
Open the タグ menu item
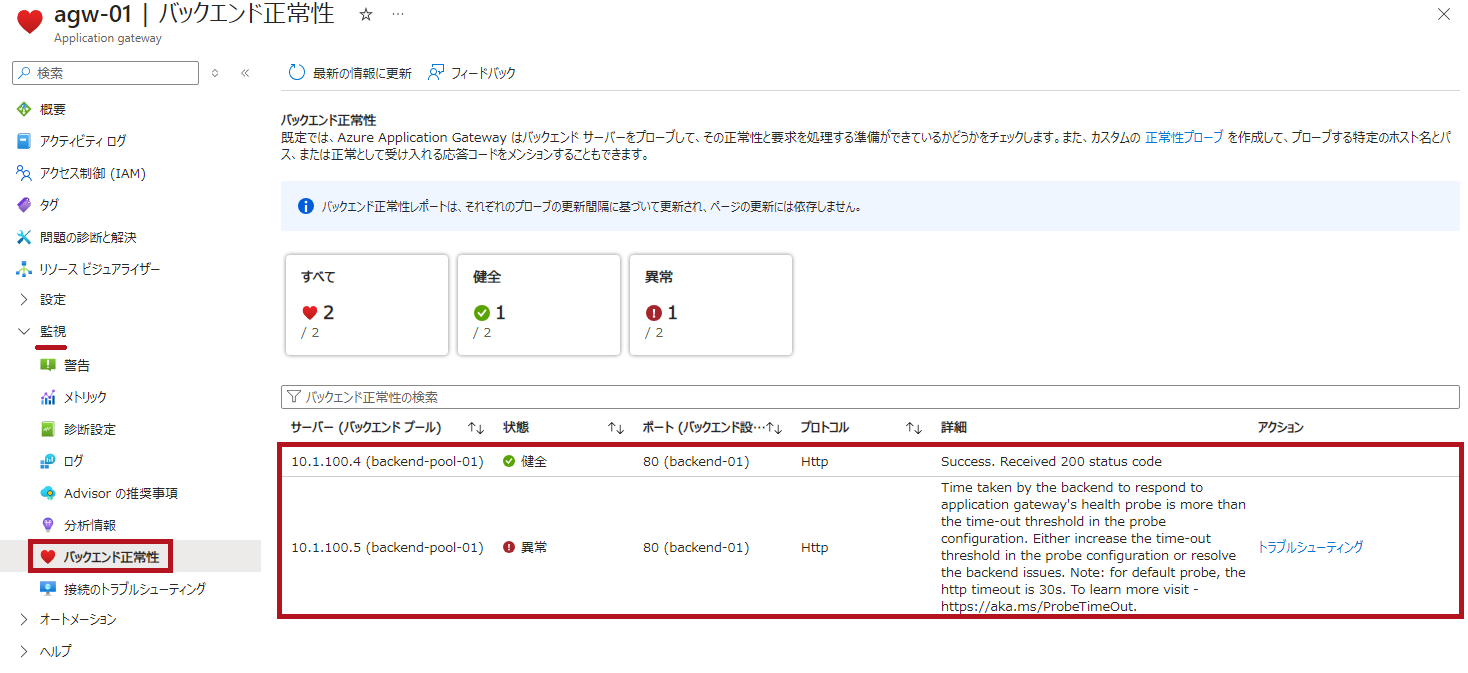tap(50, 205)
